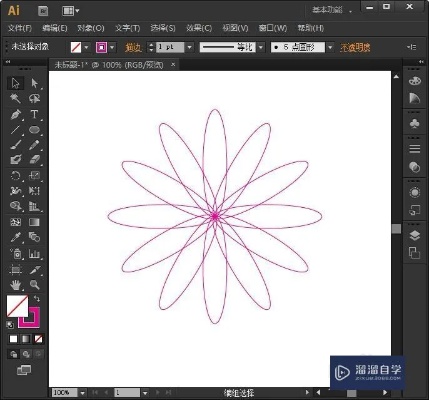The image size is (429, 400).
Task: Expand stroke weight 1 pt dropdown
Action: [190, 47]
